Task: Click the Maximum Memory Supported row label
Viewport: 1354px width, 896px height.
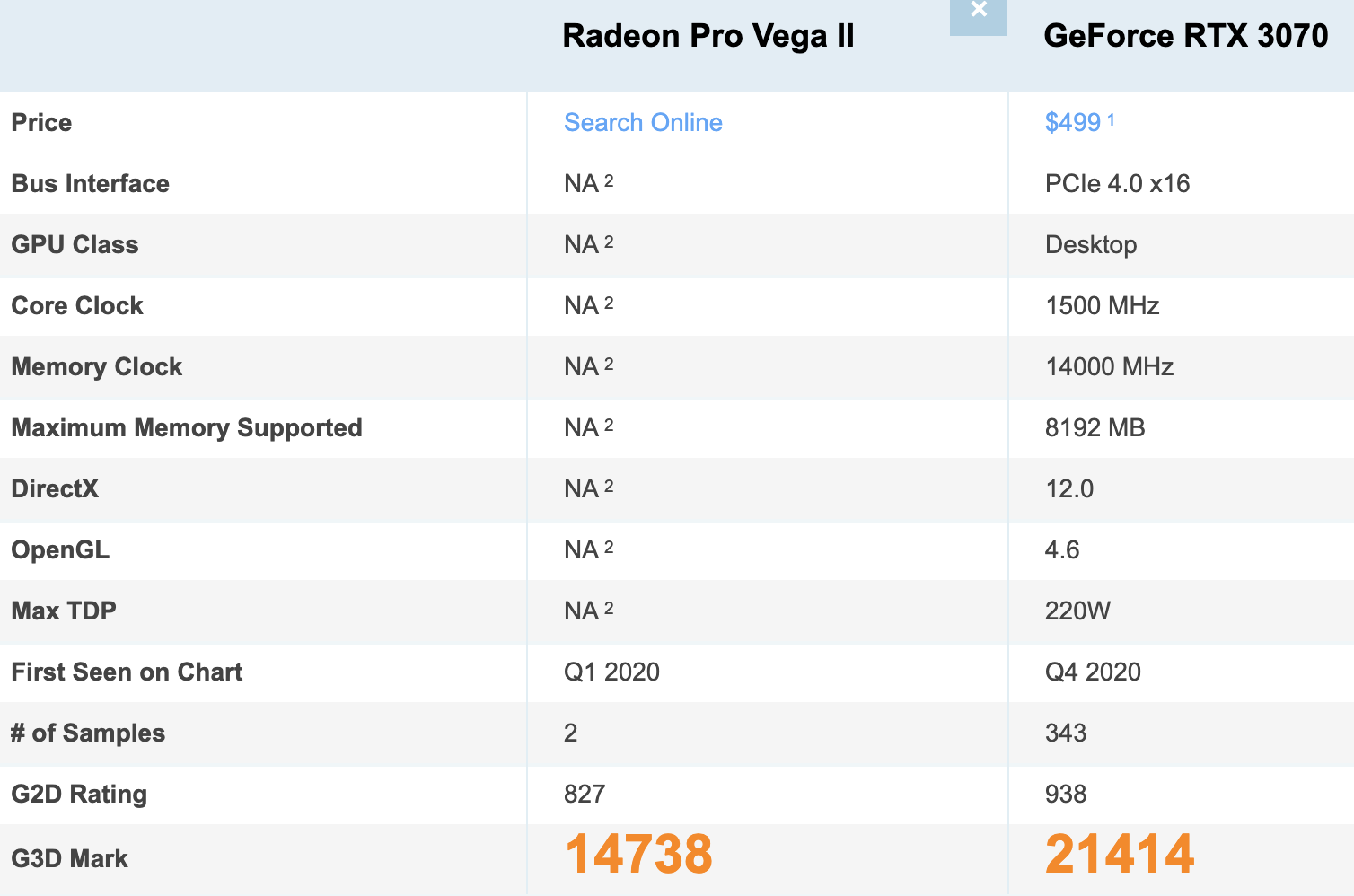Action: tap(187, 428)
